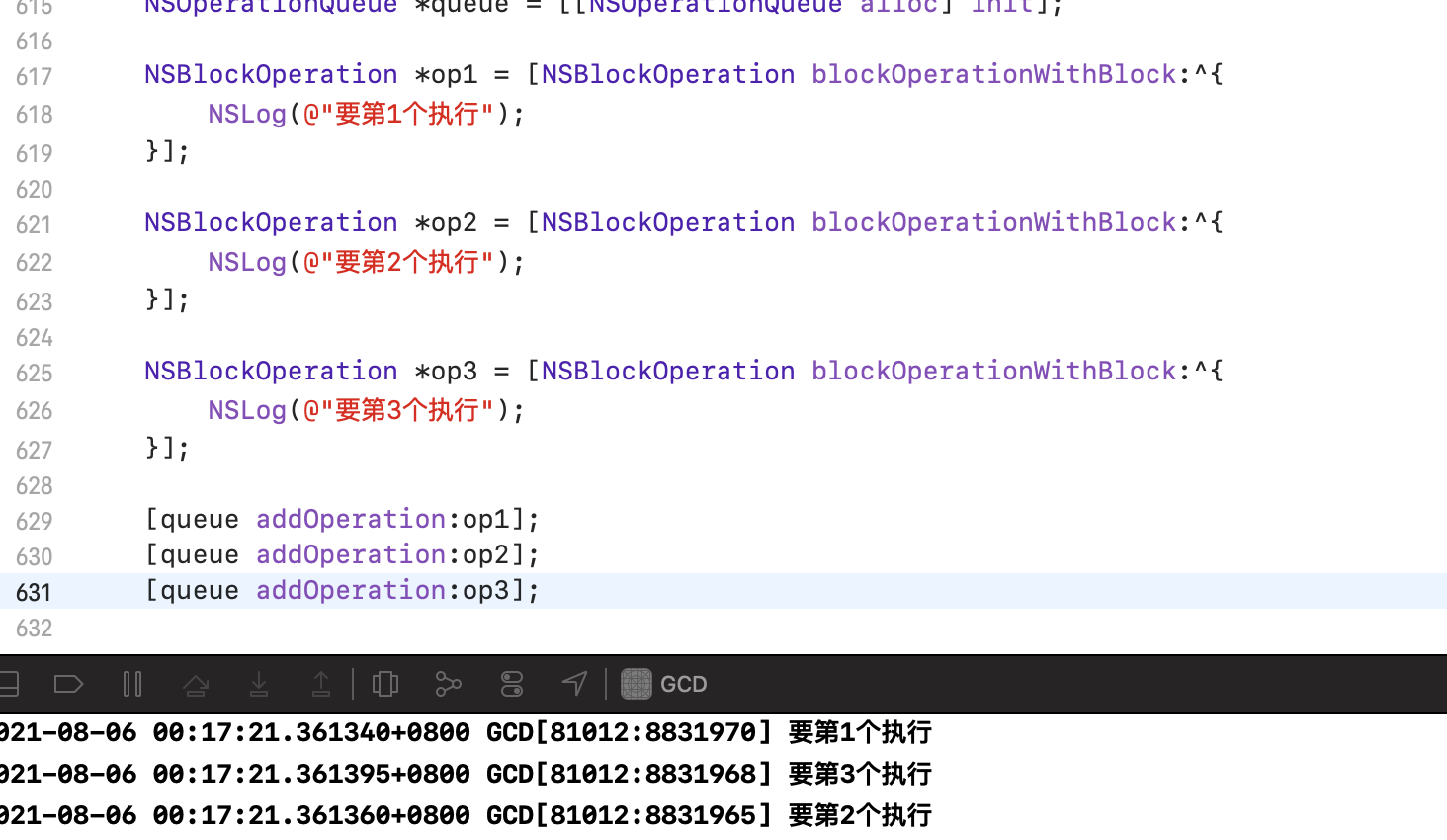
Task: Click line number 622 in gutter
Action: (x=34, y=262)
